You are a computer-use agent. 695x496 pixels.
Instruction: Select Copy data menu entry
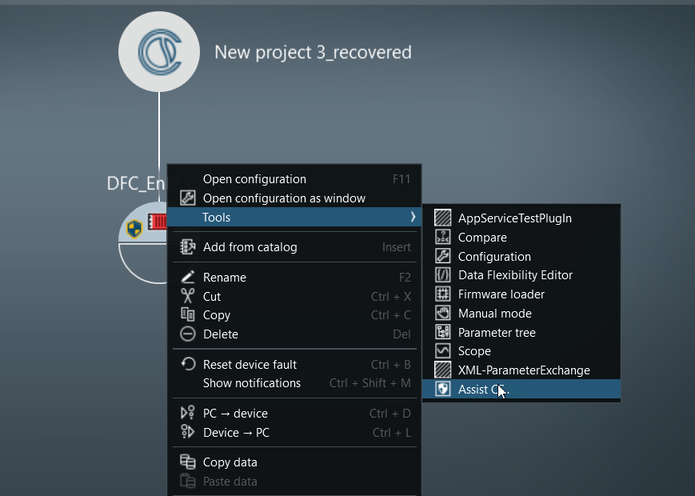[x=230, y=462]
